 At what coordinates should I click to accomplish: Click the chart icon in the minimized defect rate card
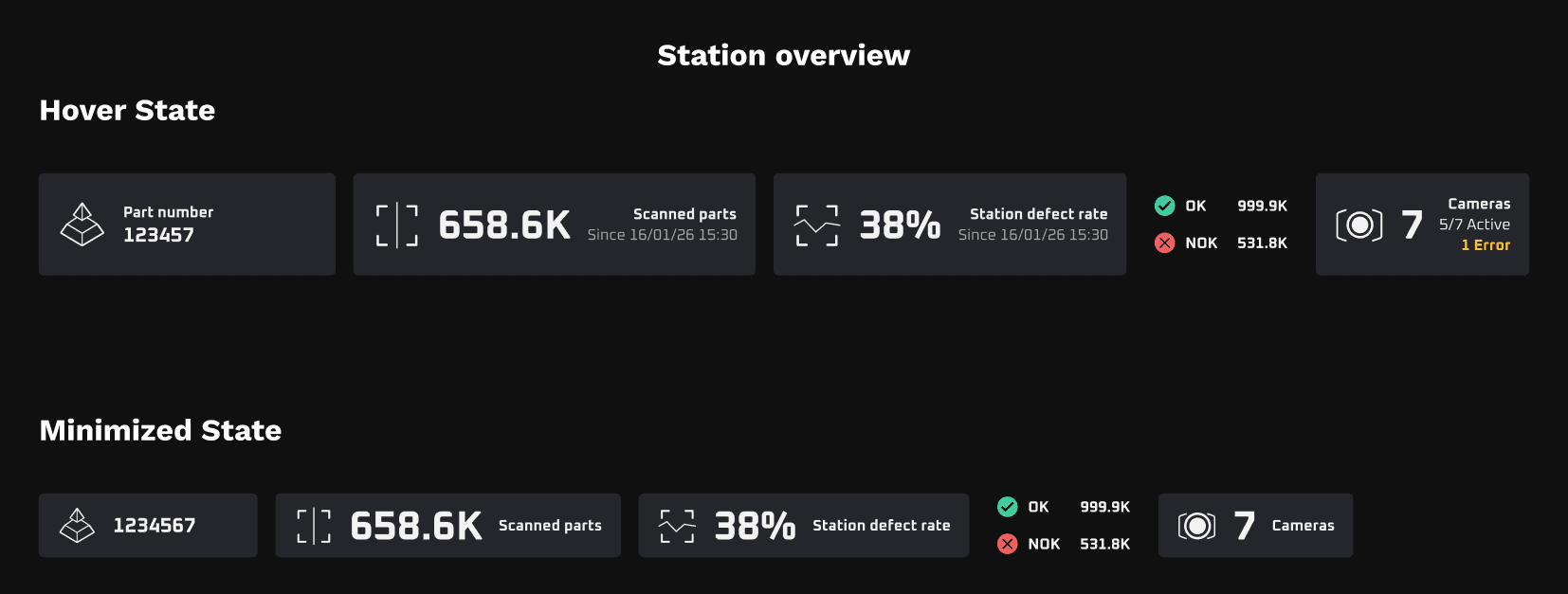pyautogui.click(x=677, y=526)
